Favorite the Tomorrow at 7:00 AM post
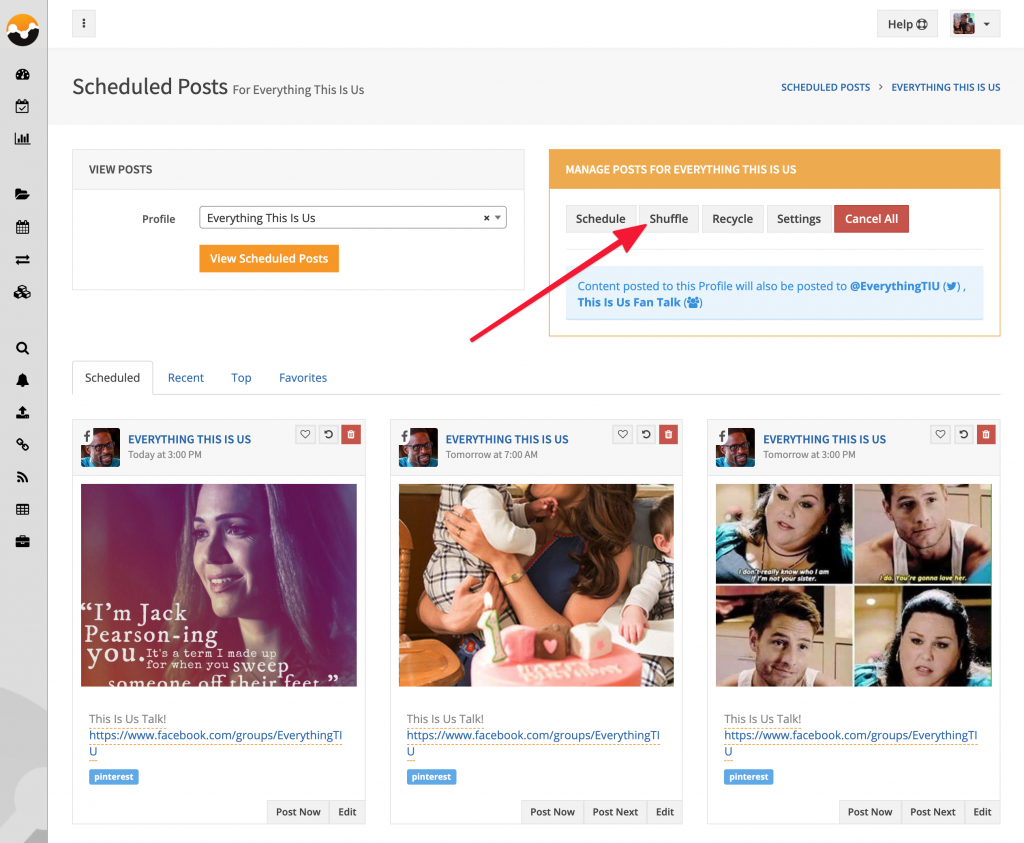The height and width of the screenshot is (843, 1024). click(622, 434)
